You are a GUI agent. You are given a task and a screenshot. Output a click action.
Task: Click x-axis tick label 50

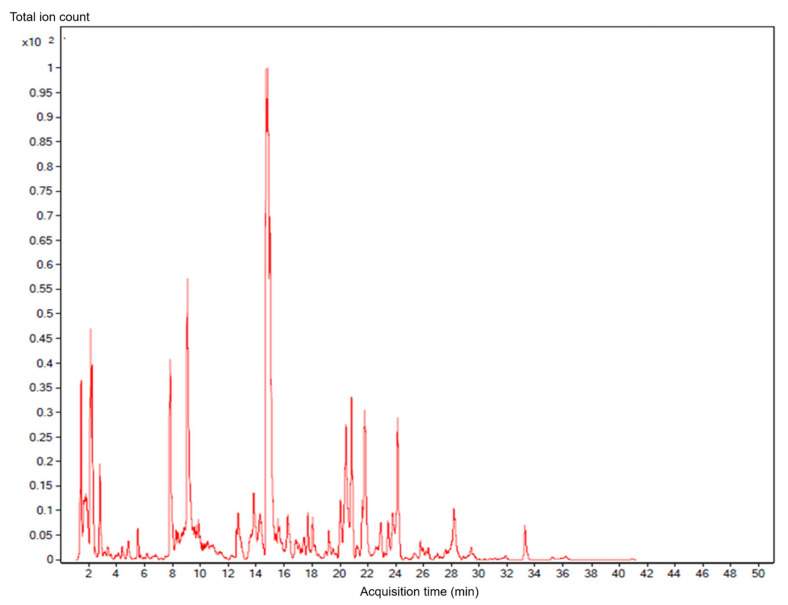(758, 573)
